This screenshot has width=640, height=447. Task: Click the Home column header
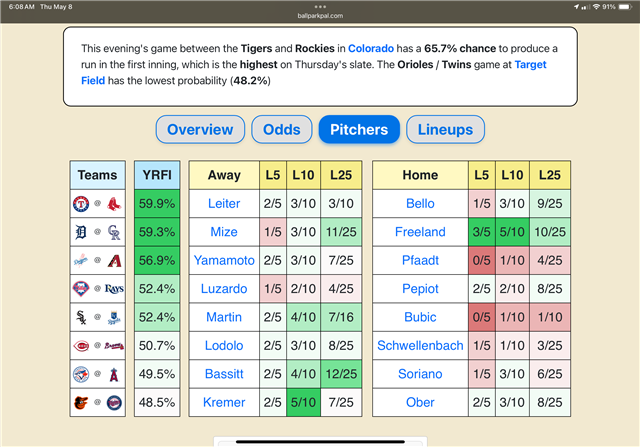click(420, 175)
